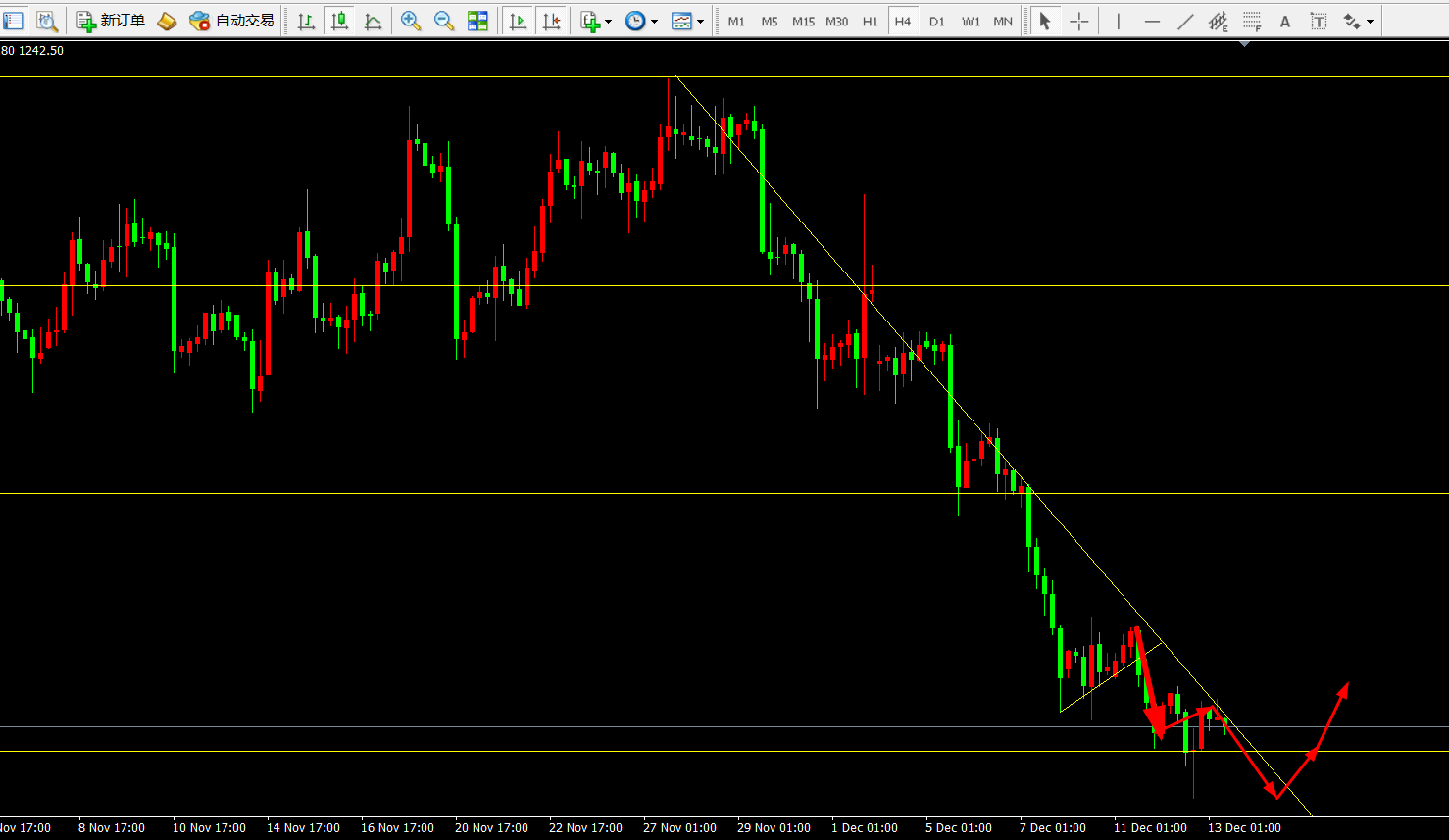Click the 13 Dec 01:00 time label
1449x840 pixels.
1244,828
